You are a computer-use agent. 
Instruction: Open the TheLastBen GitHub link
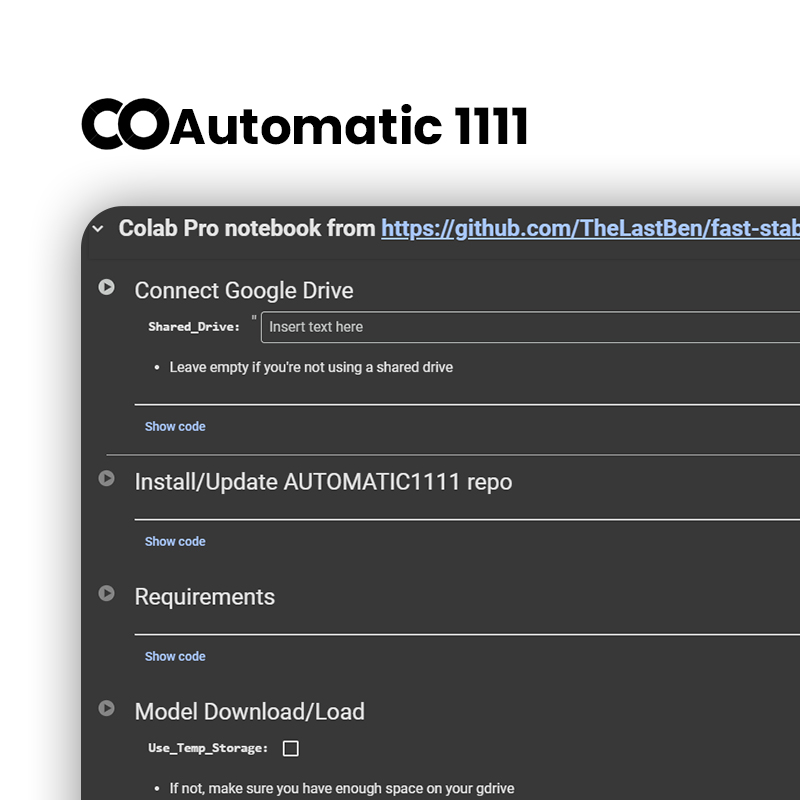(590, 228)
